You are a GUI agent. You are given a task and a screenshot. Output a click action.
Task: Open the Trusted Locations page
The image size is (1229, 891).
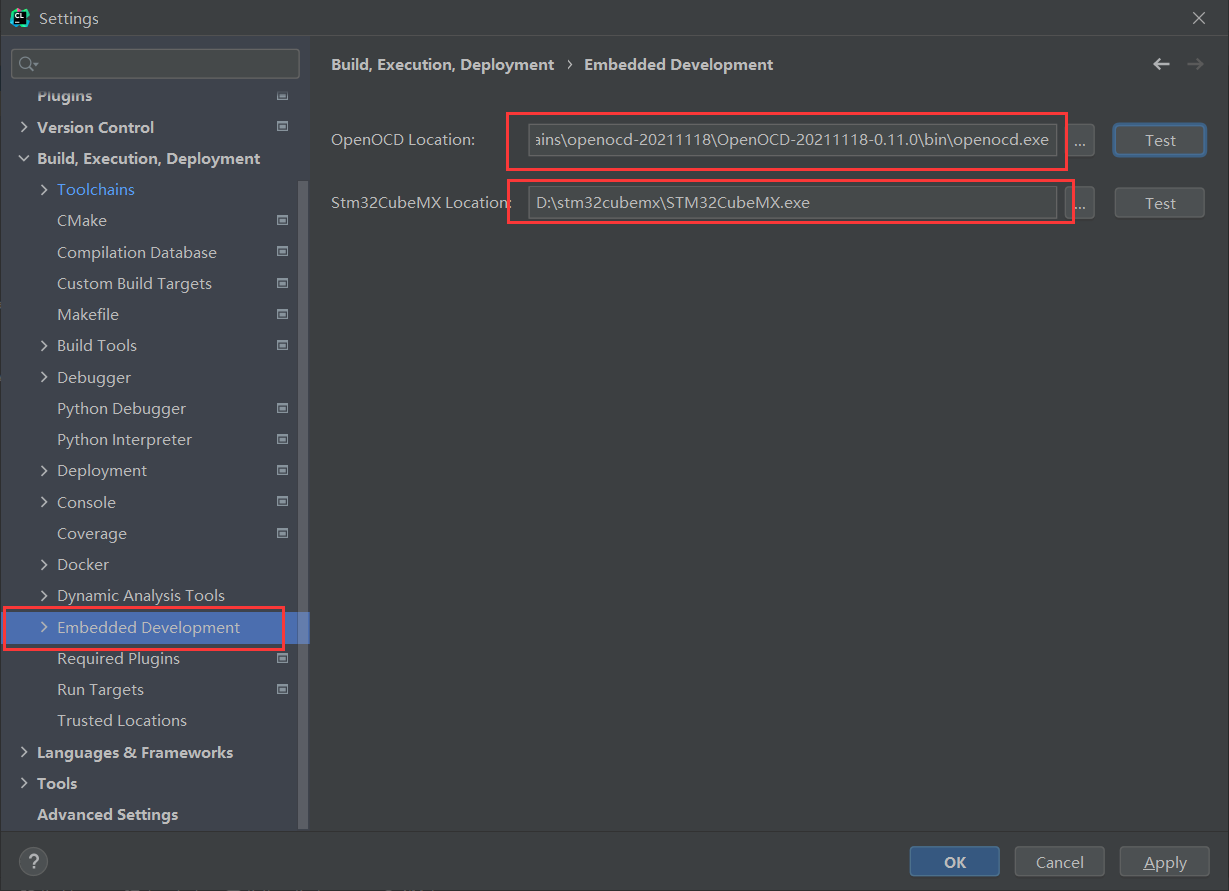(x=122, y=720)
